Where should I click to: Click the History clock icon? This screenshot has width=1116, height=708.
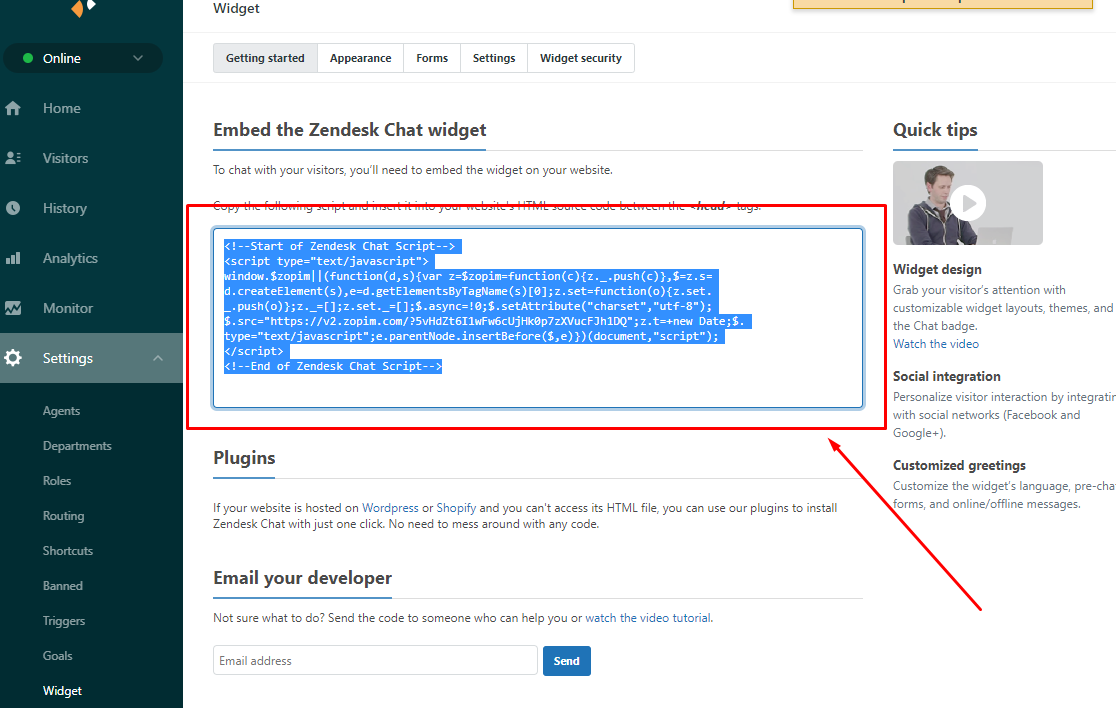click(13, 208)
